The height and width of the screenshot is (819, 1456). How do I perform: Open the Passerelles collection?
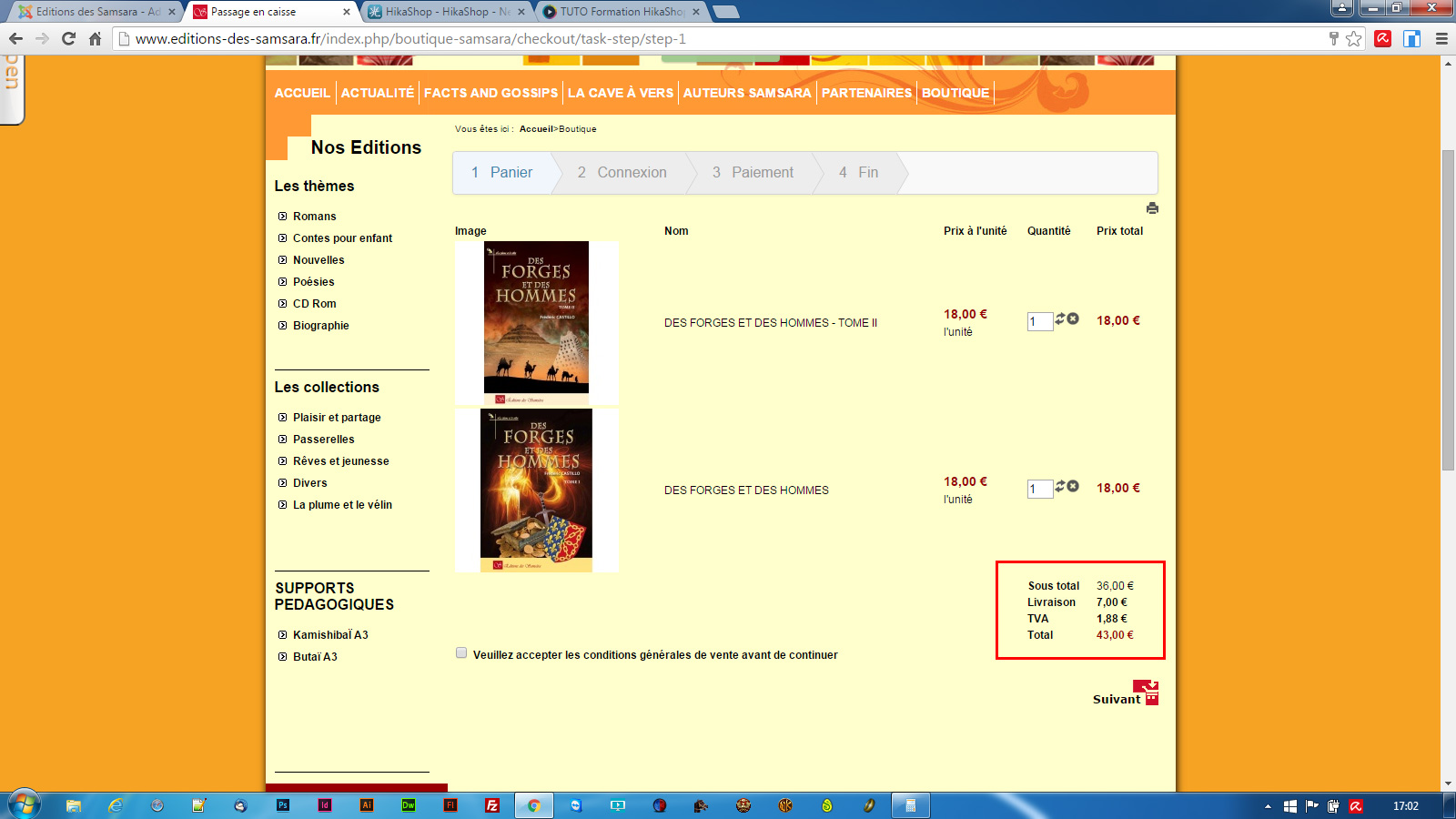tap(324, 440)
